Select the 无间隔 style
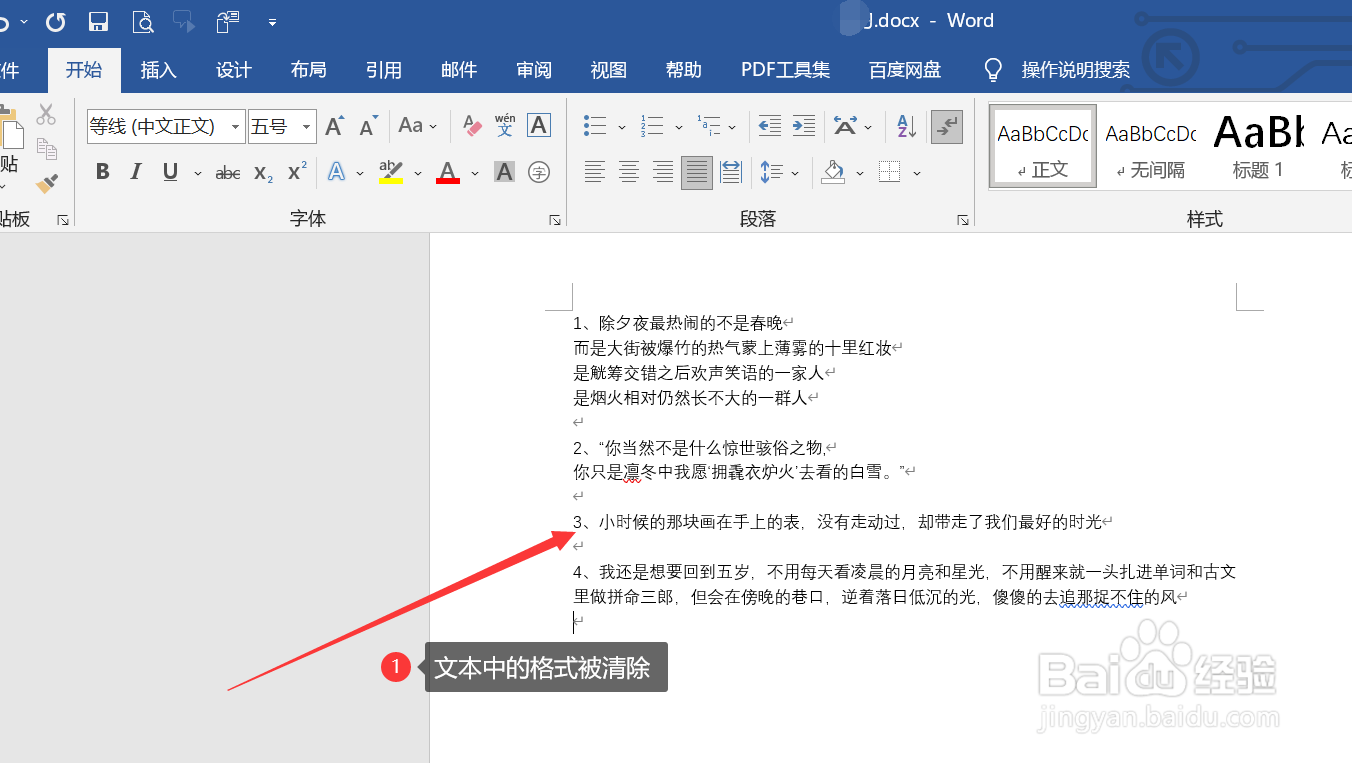The image size is (1352, 763). pos(1151,146)
